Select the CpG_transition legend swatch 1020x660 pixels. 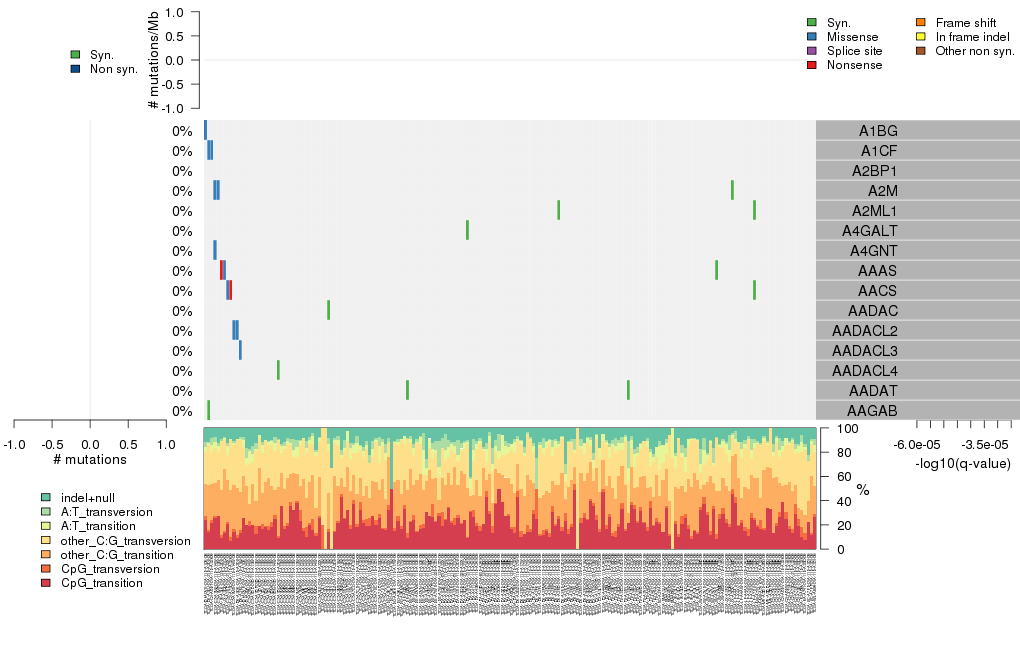click(46, 583)
